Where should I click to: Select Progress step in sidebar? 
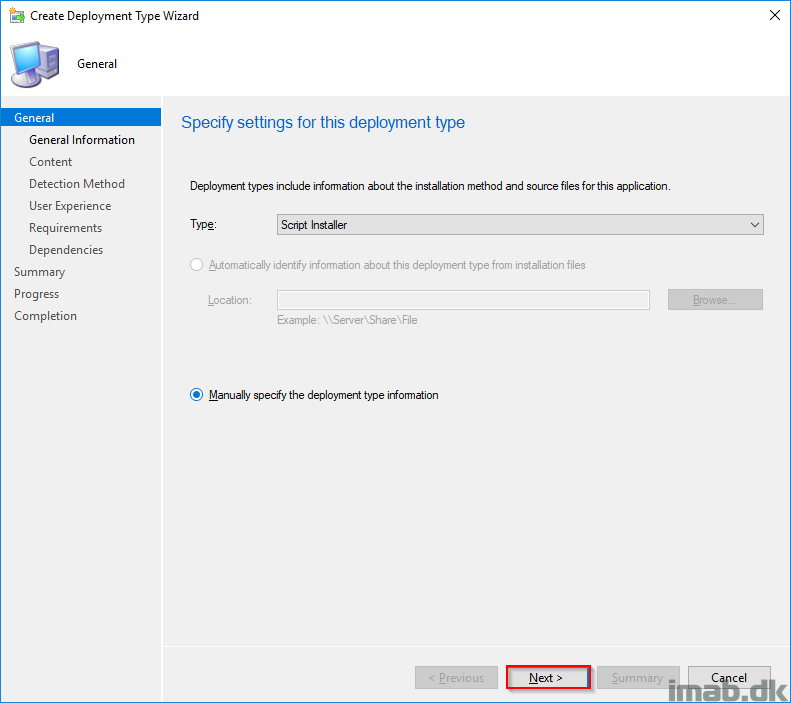pyautogui.click(x=36, y=294)
